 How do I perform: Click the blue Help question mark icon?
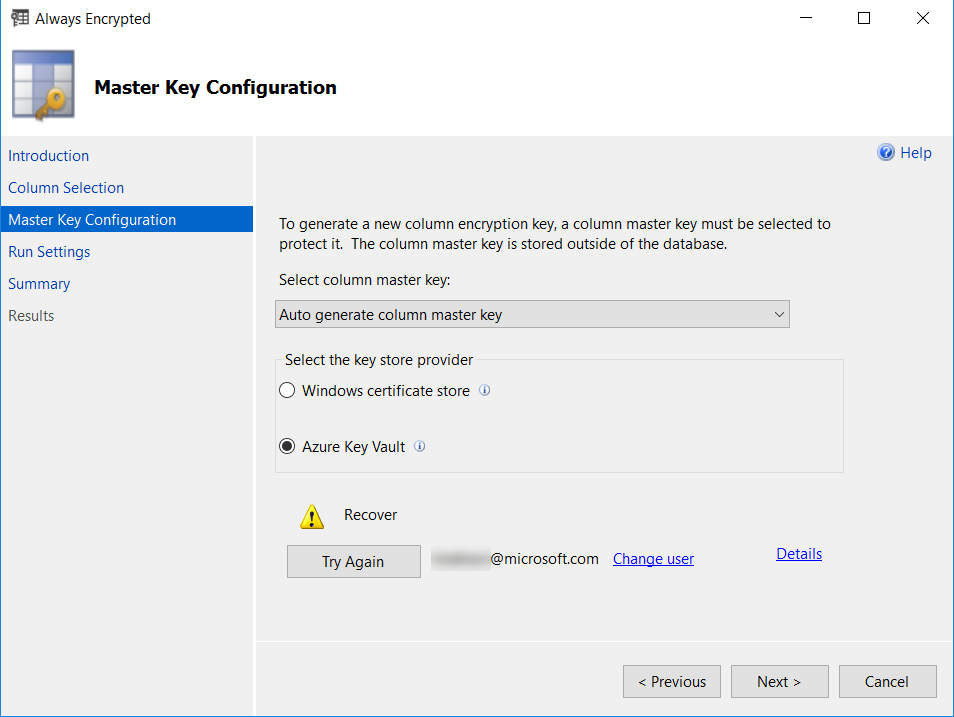click(x=885, y=153)
